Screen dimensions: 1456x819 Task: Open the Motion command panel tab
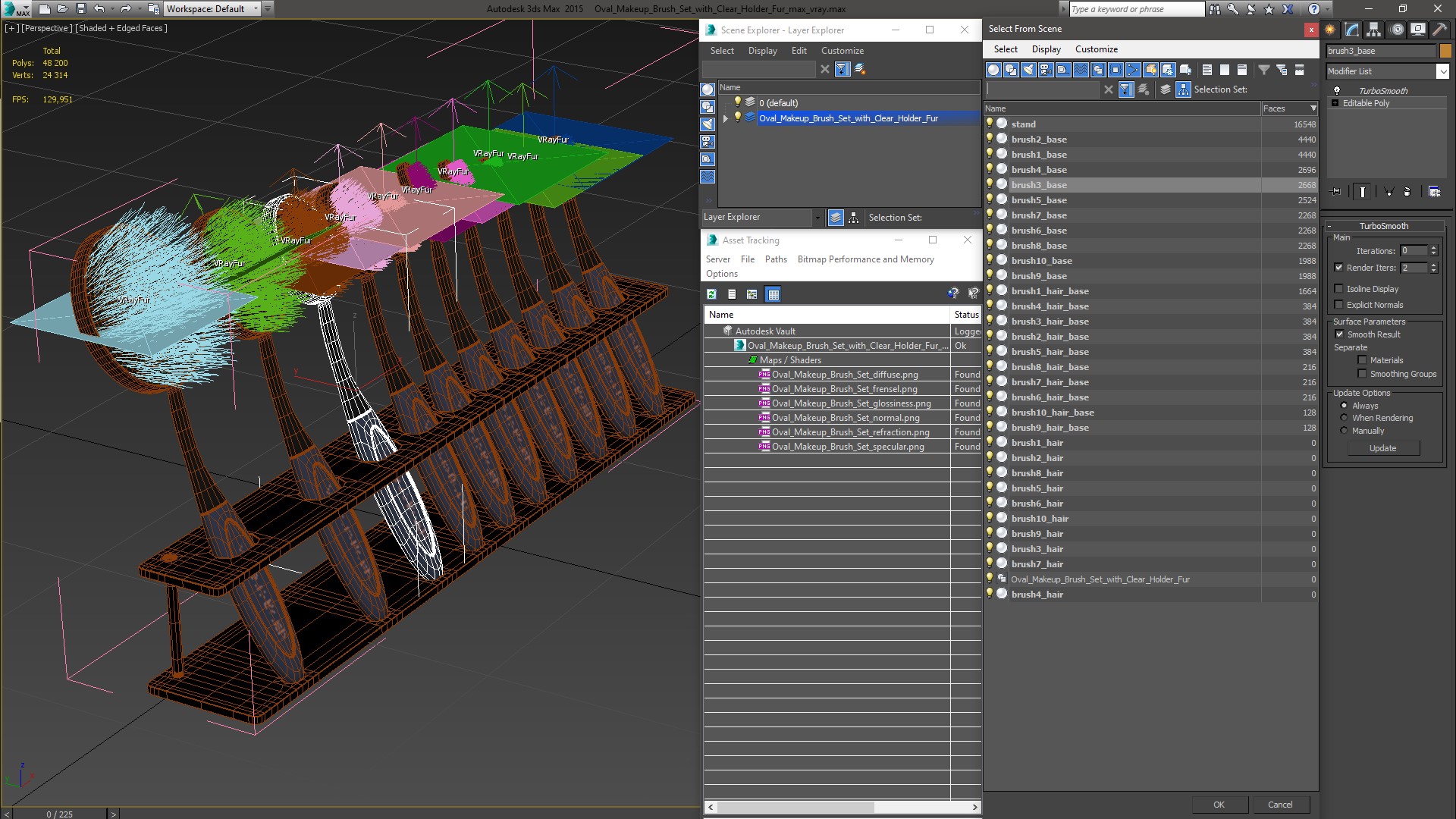click(1397, 30)
